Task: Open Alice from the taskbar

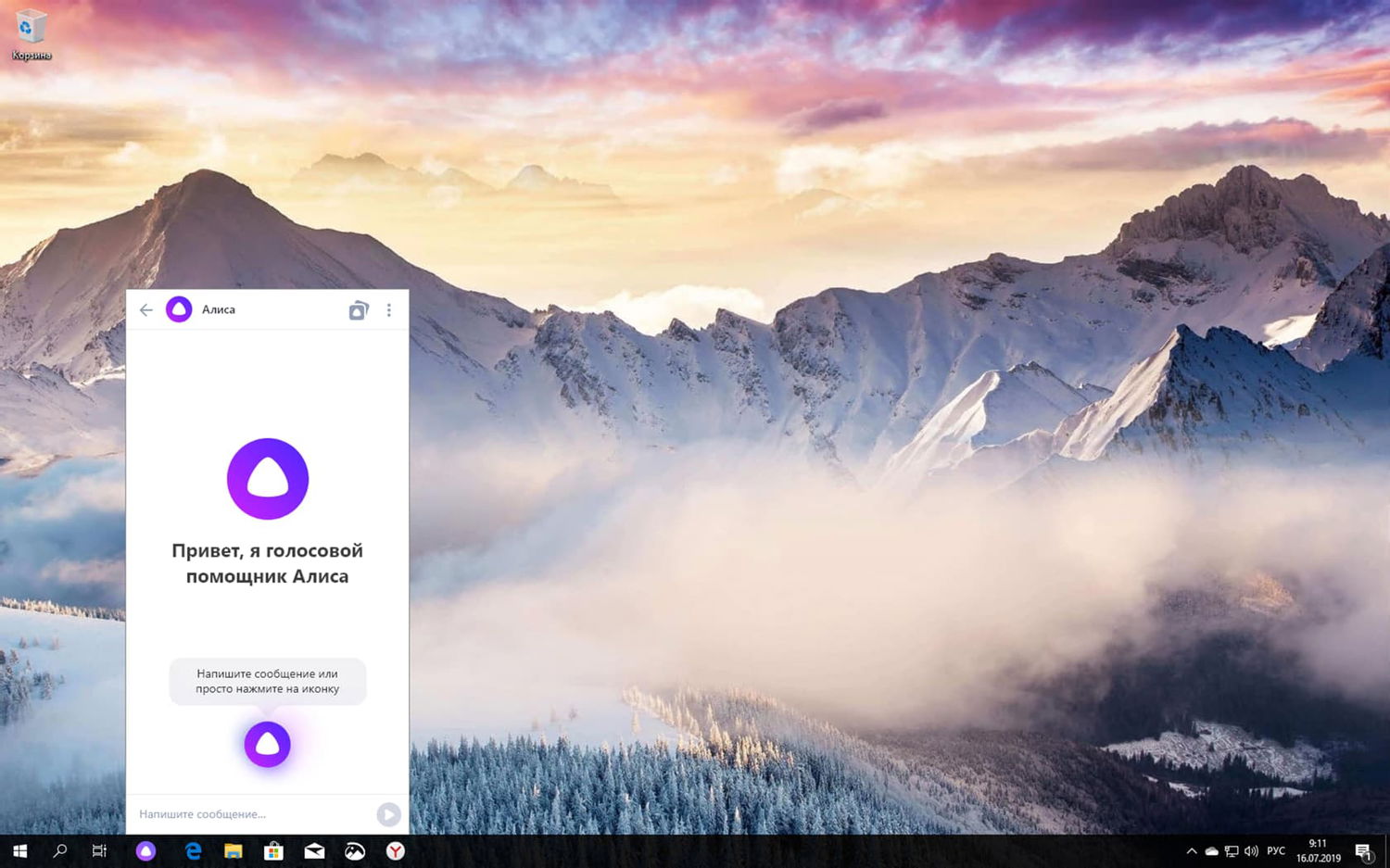Action: click(146, 850)
